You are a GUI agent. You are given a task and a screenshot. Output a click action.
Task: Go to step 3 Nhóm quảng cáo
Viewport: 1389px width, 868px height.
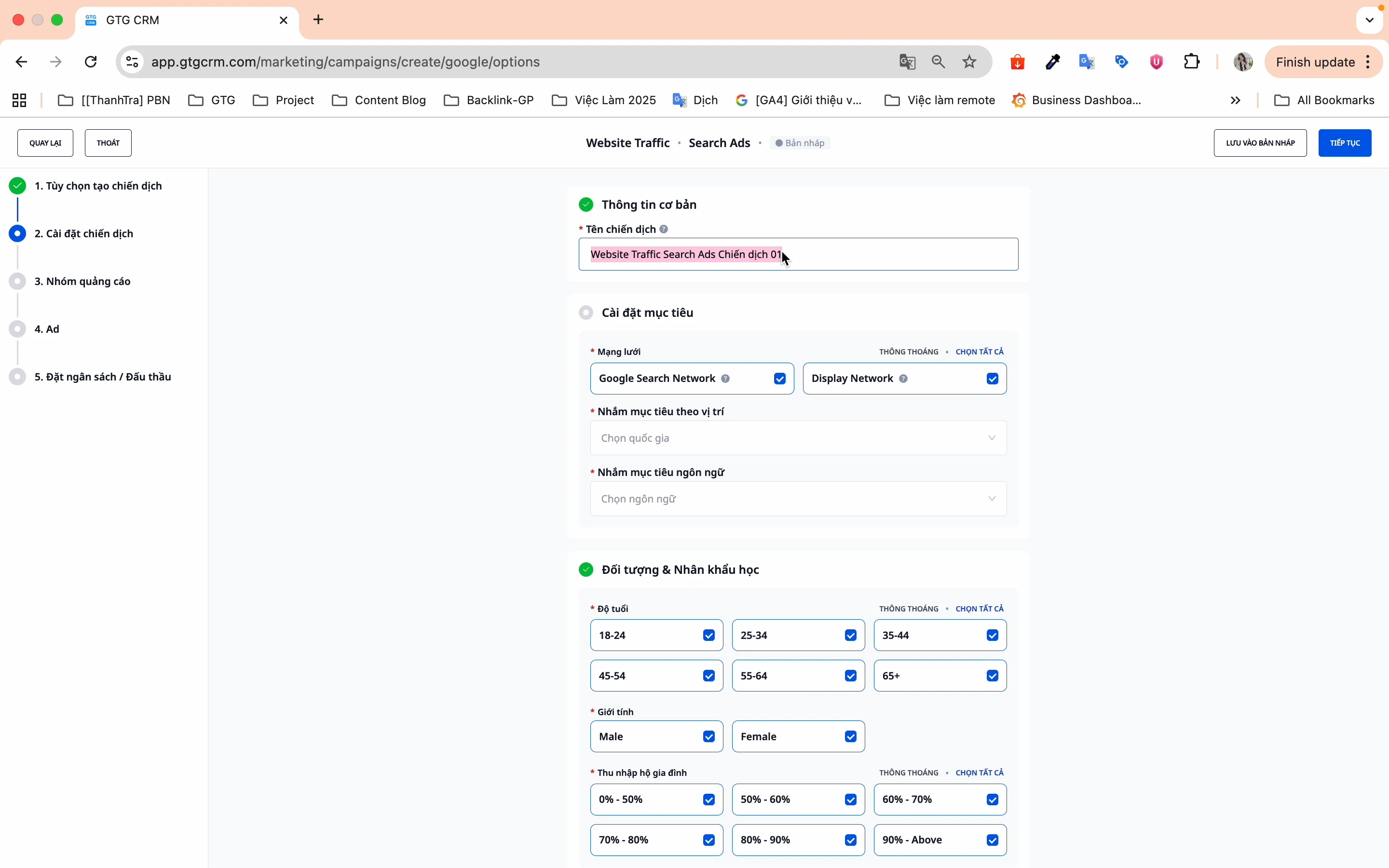82,281
